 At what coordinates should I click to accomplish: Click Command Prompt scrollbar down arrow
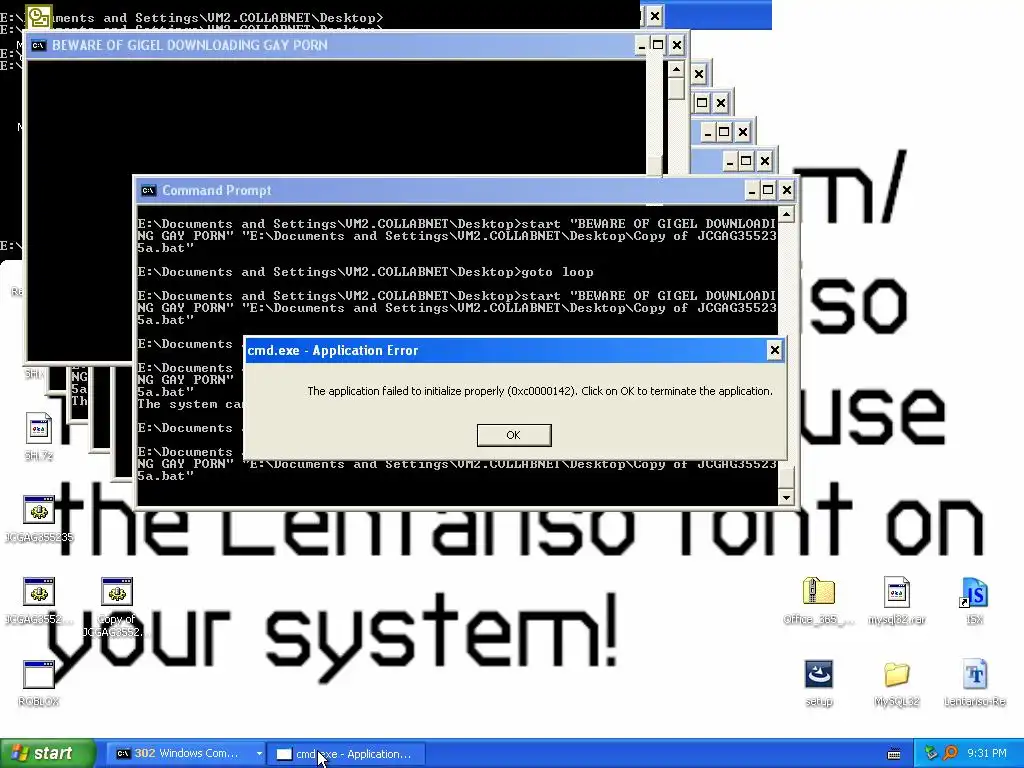tap(786, 497)
